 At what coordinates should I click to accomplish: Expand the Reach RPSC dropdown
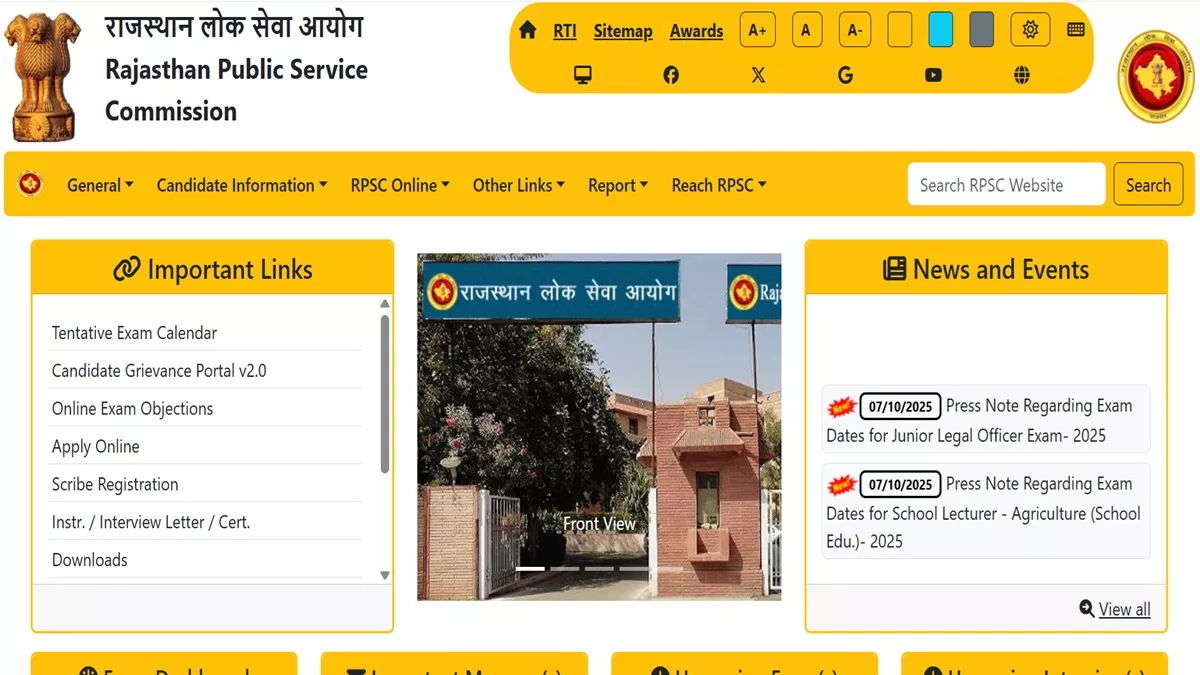pos(719,185)
